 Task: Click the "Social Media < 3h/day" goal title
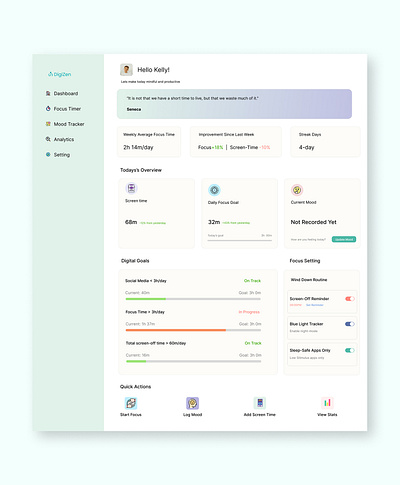146,281
